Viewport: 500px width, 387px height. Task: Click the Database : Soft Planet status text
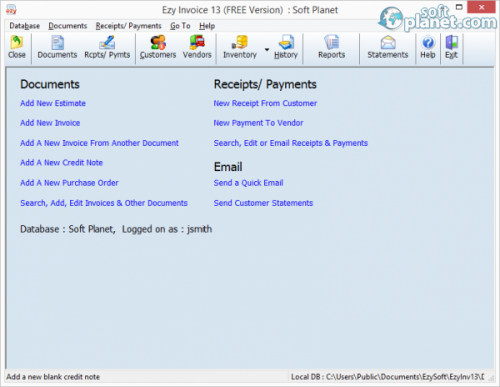point(68,229)
